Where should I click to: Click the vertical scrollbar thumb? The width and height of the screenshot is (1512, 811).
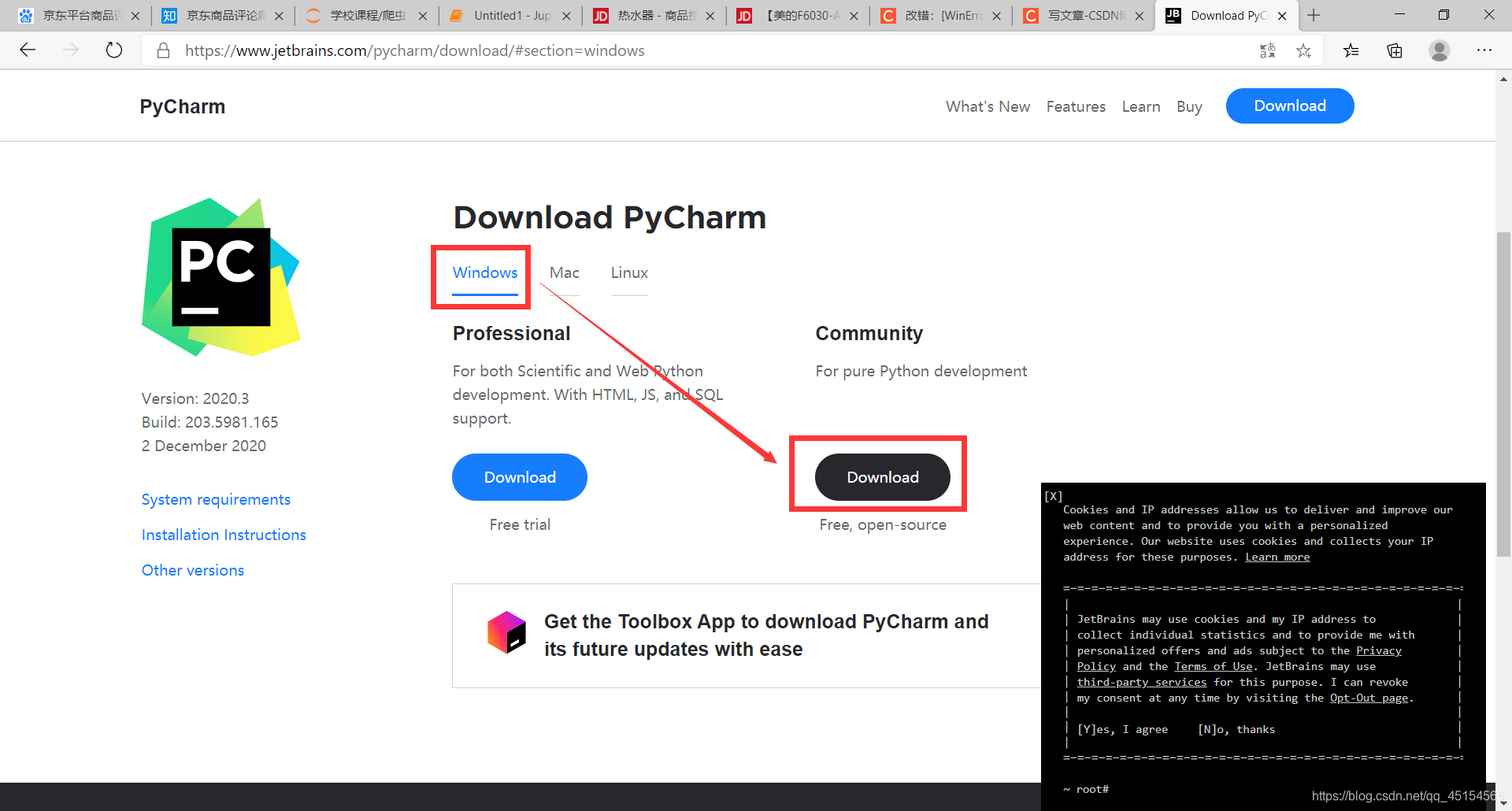[x=1503, y=394]
